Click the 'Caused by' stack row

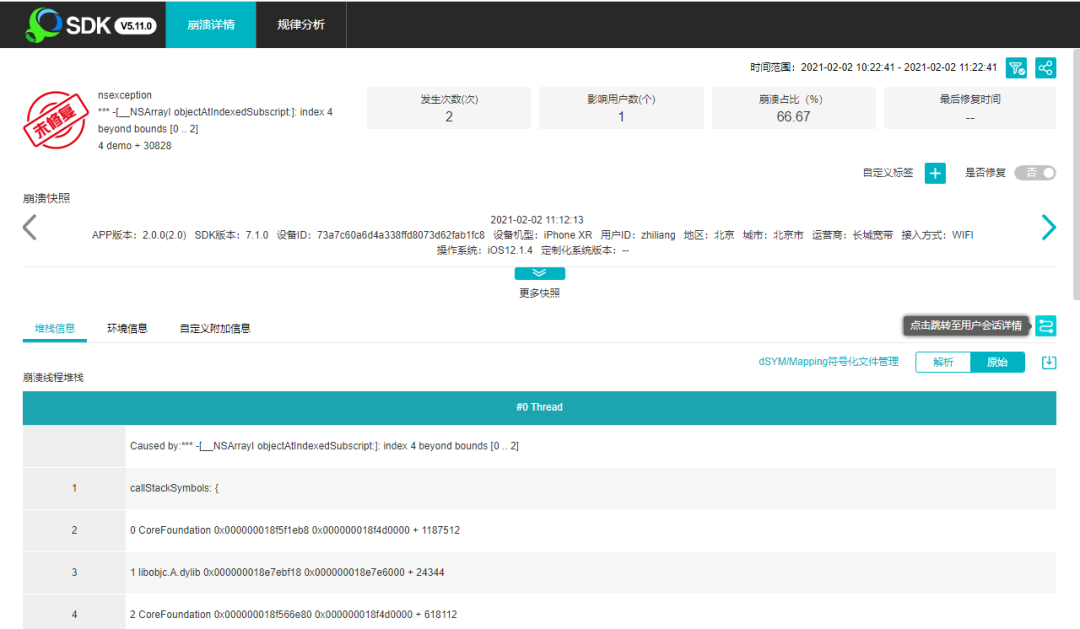click(539, 446)
